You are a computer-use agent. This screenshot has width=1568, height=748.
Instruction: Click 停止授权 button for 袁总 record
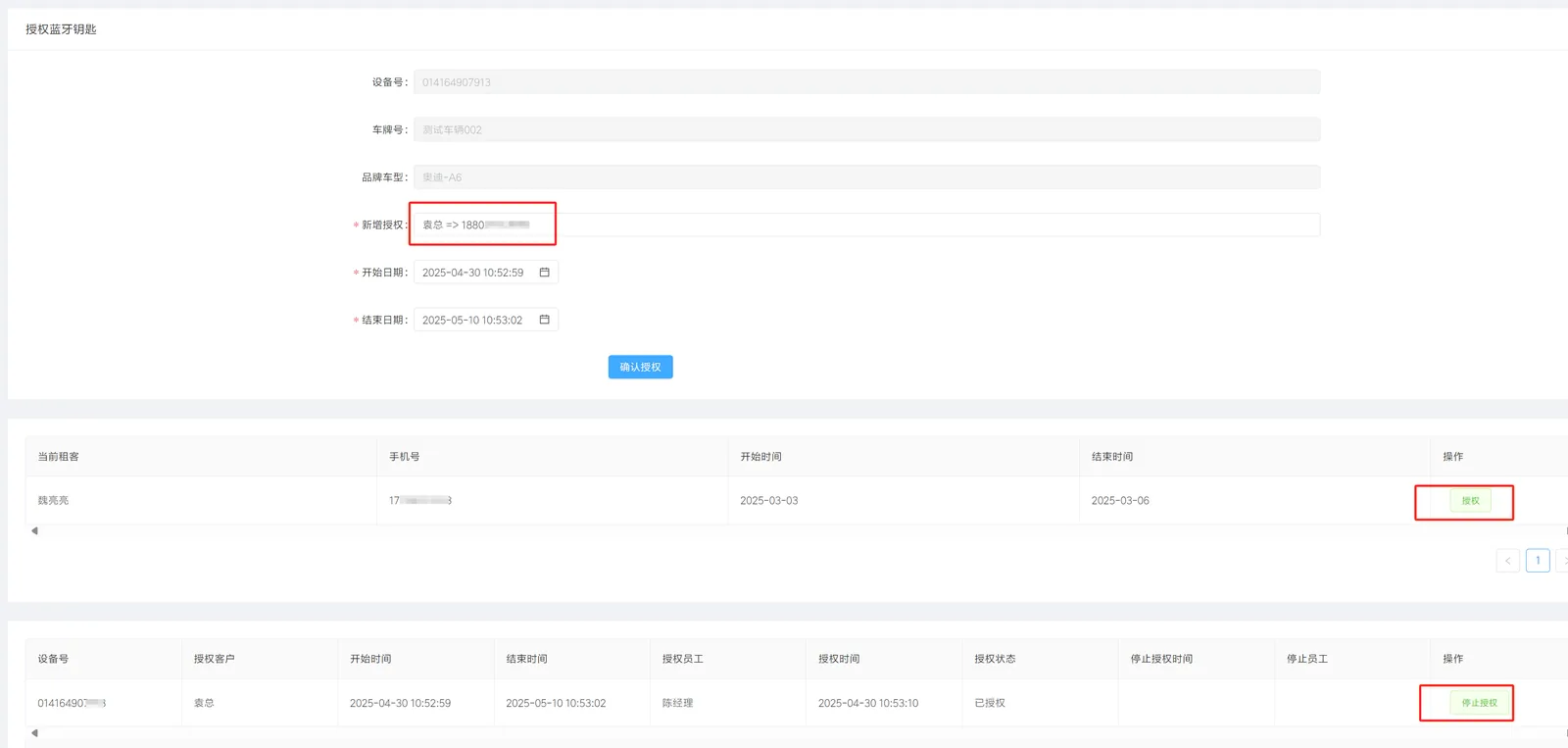point(1479,703)
